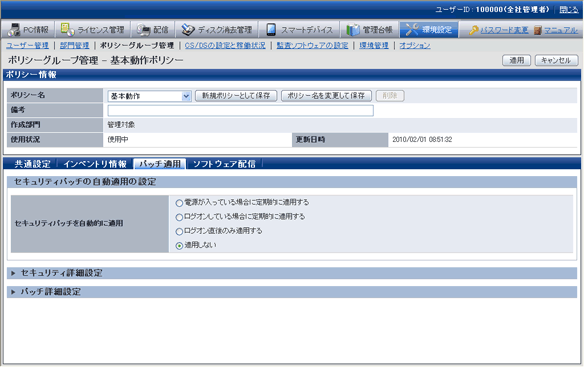The width and height of the screenshot is (584, 367).
Task: Open the ディスク消去管理 main menu
Action: 217,29
